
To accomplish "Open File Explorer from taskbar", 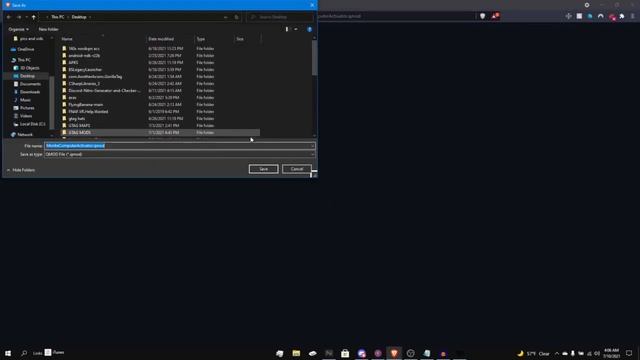I will tap(296, 353).
